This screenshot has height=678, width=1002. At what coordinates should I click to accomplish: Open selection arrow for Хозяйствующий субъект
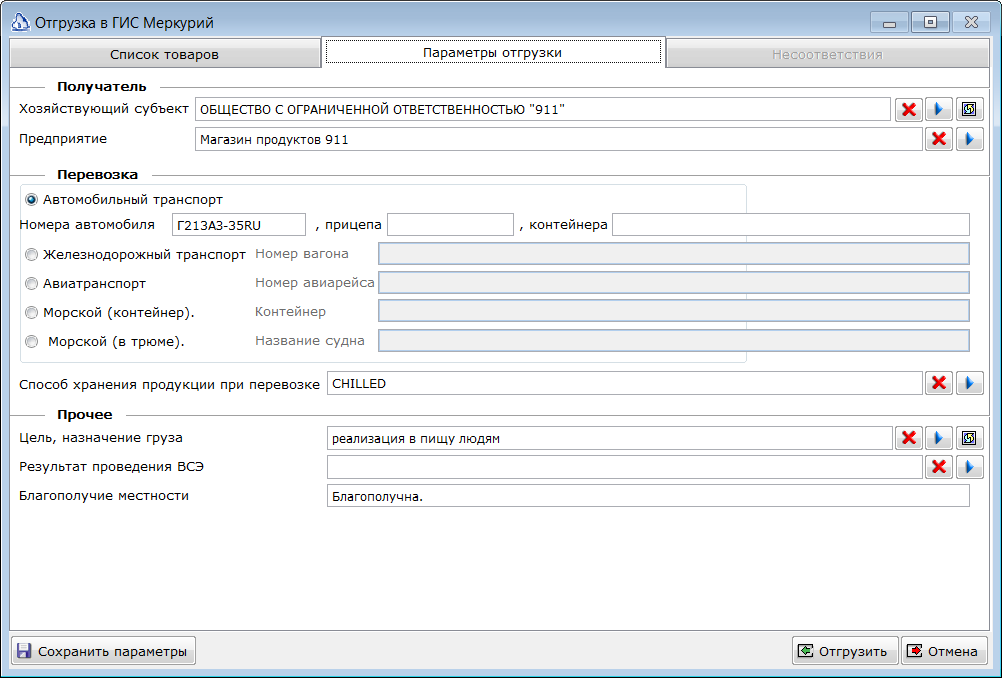[939, 109]
